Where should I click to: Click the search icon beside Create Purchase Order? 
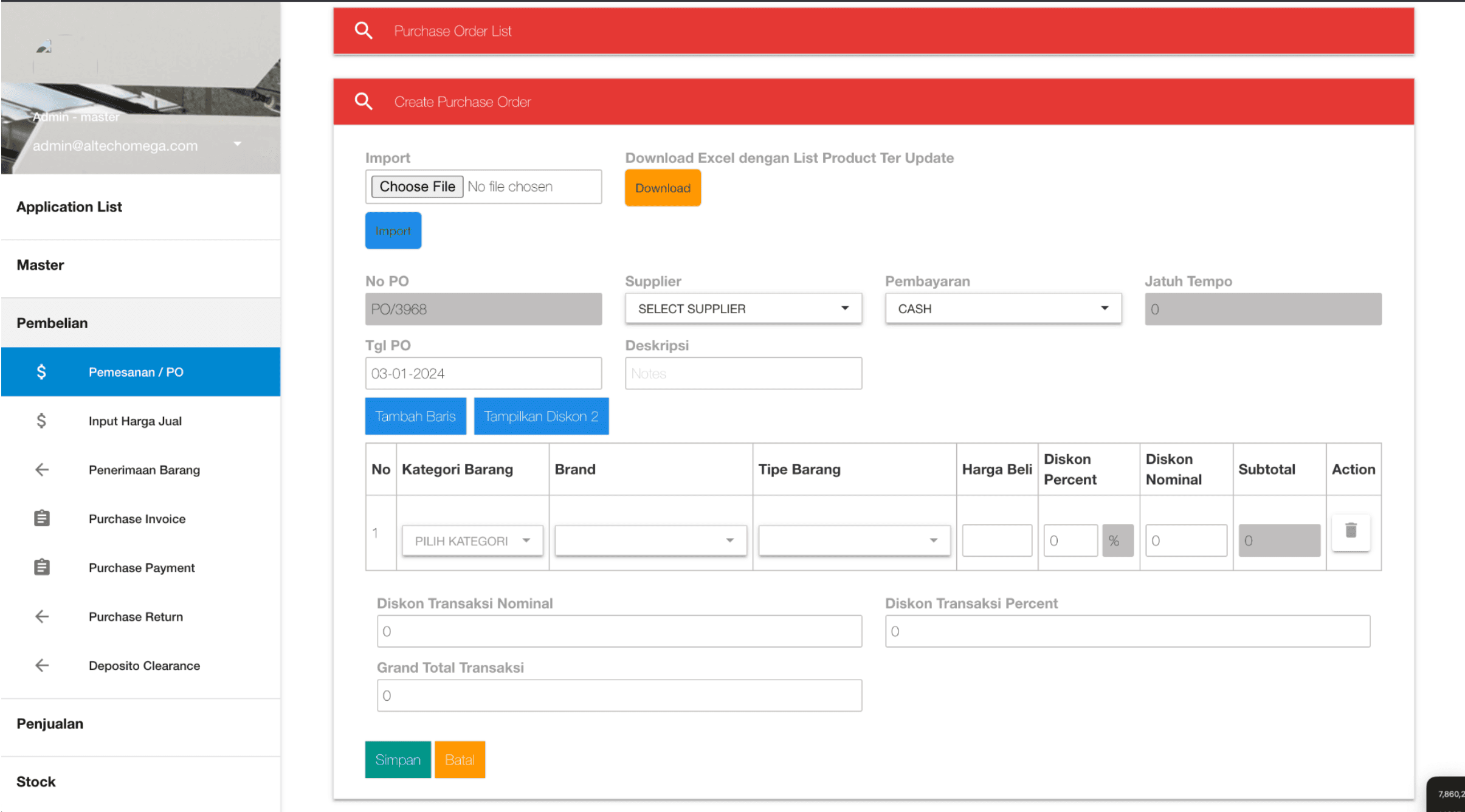[364, 101]
